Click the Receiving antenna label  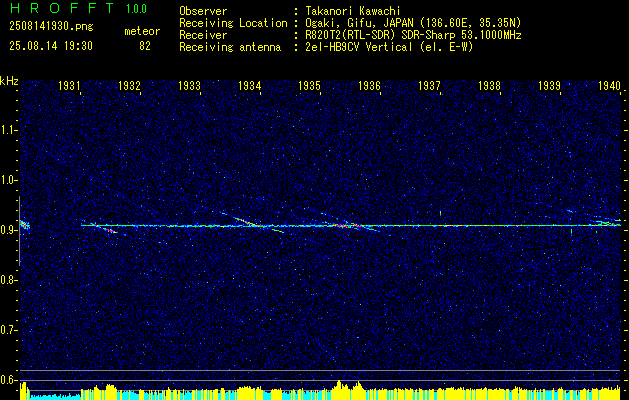(x=230, y=47)
